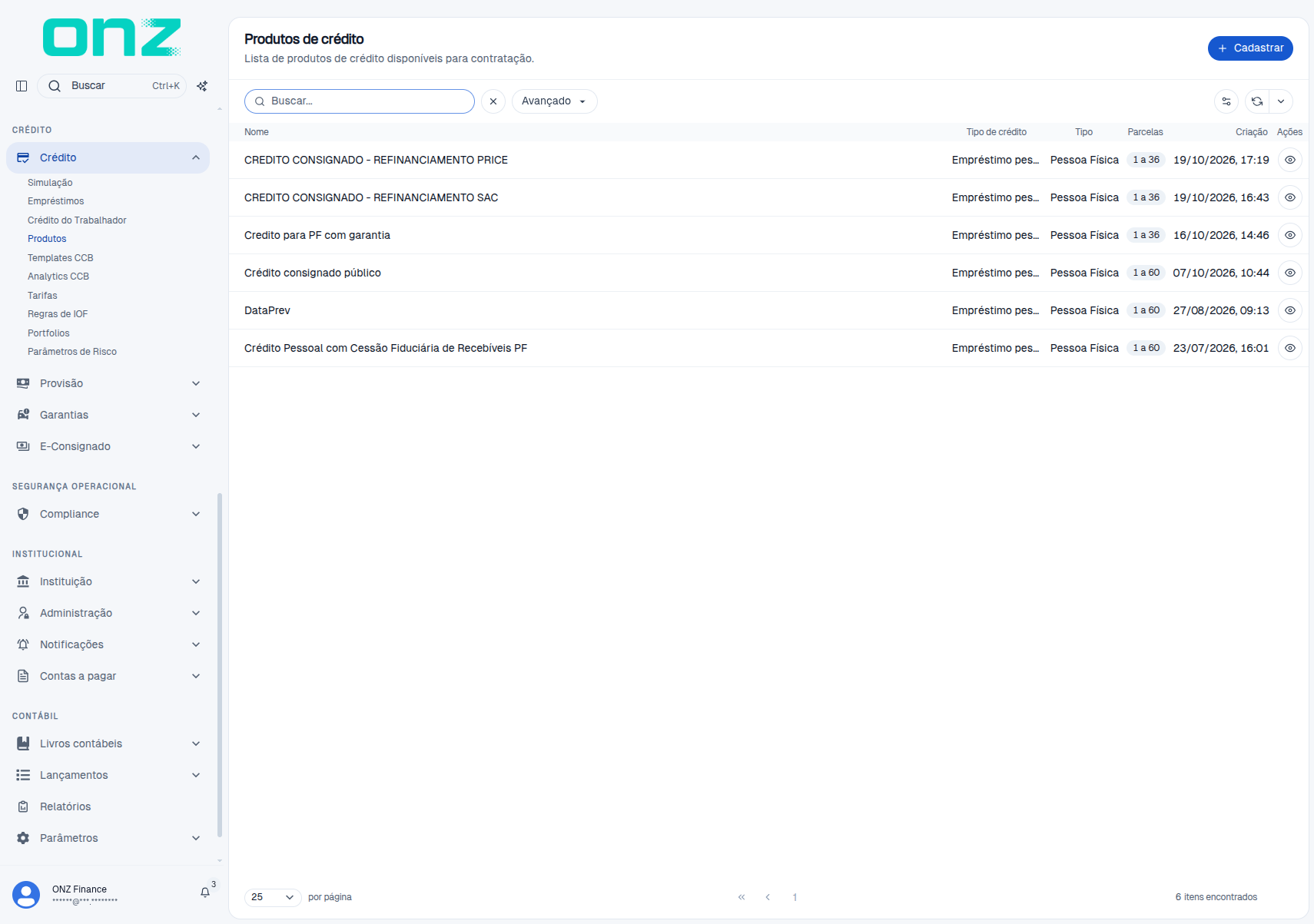This screenshot has height=924, width=1314.
Task: Click the sidebar vertical scrollbar
Action: [x=220, y=665]
